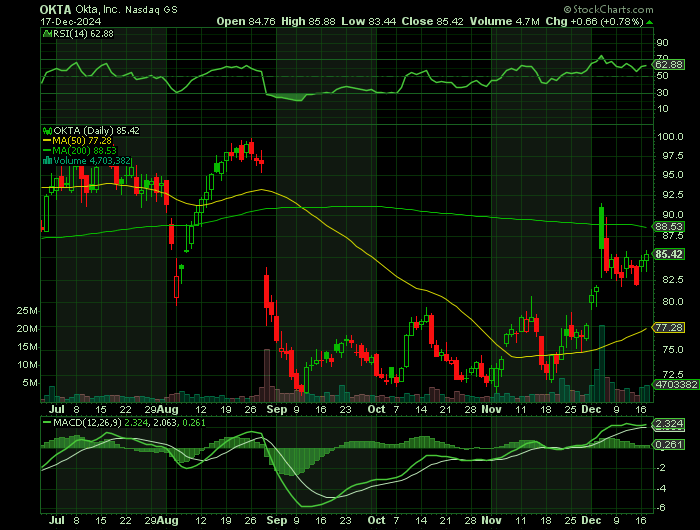The height and width of the screenshot is (530, 700).
Task: Click the MA(200) 88.53 legend text
Action: click(x=85, y=150)
